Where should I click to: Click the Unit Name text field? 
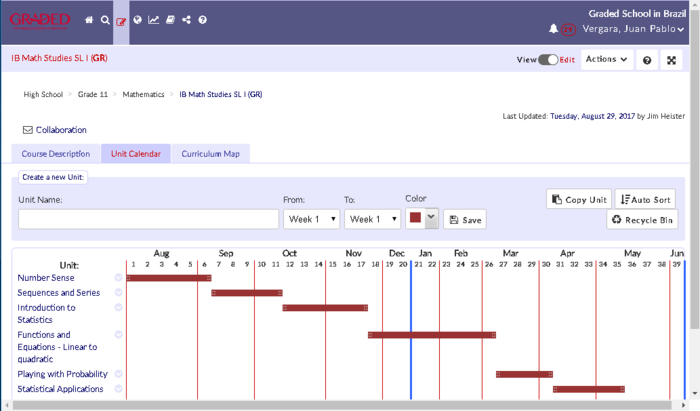(148, 219)
